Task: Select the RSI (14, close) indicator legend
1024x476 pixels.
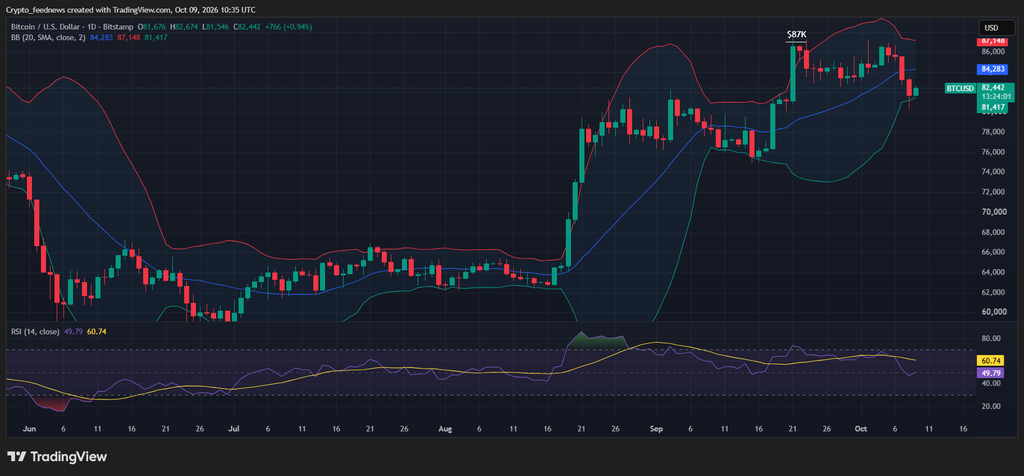Action: (x=35, y=332)
